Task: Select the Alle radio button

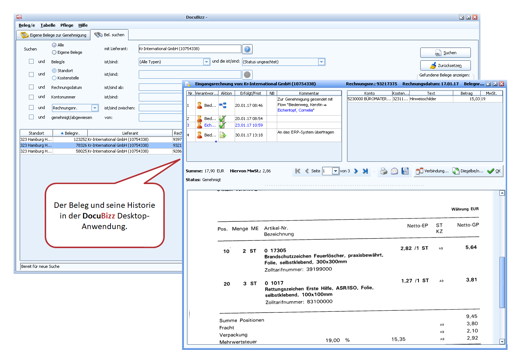Action: coord(54,45)
